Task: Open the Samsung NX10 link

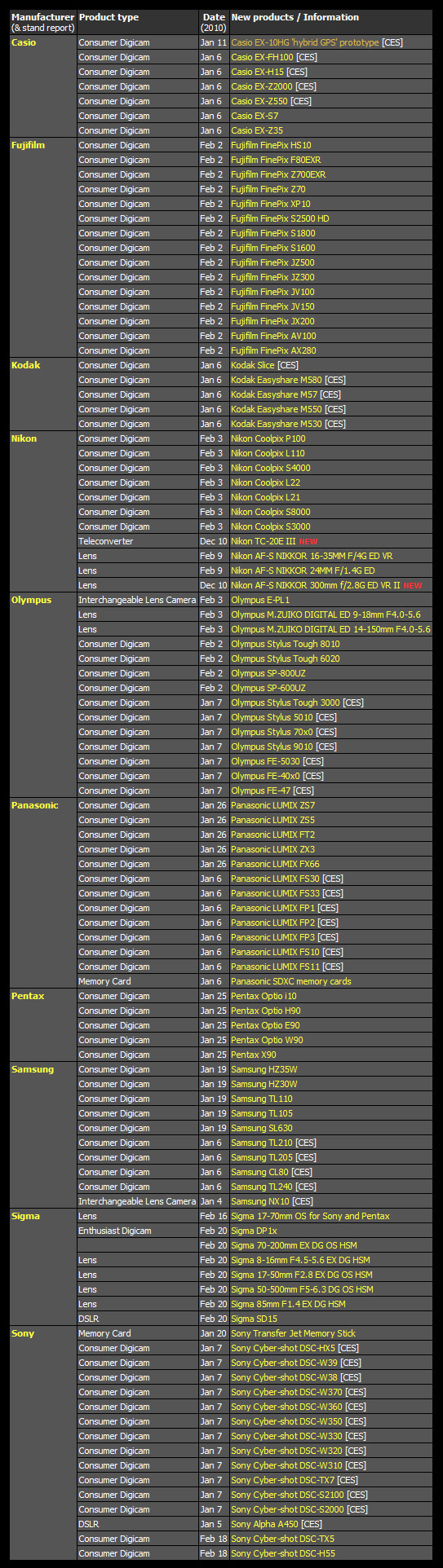Action: coord(260,1201)
